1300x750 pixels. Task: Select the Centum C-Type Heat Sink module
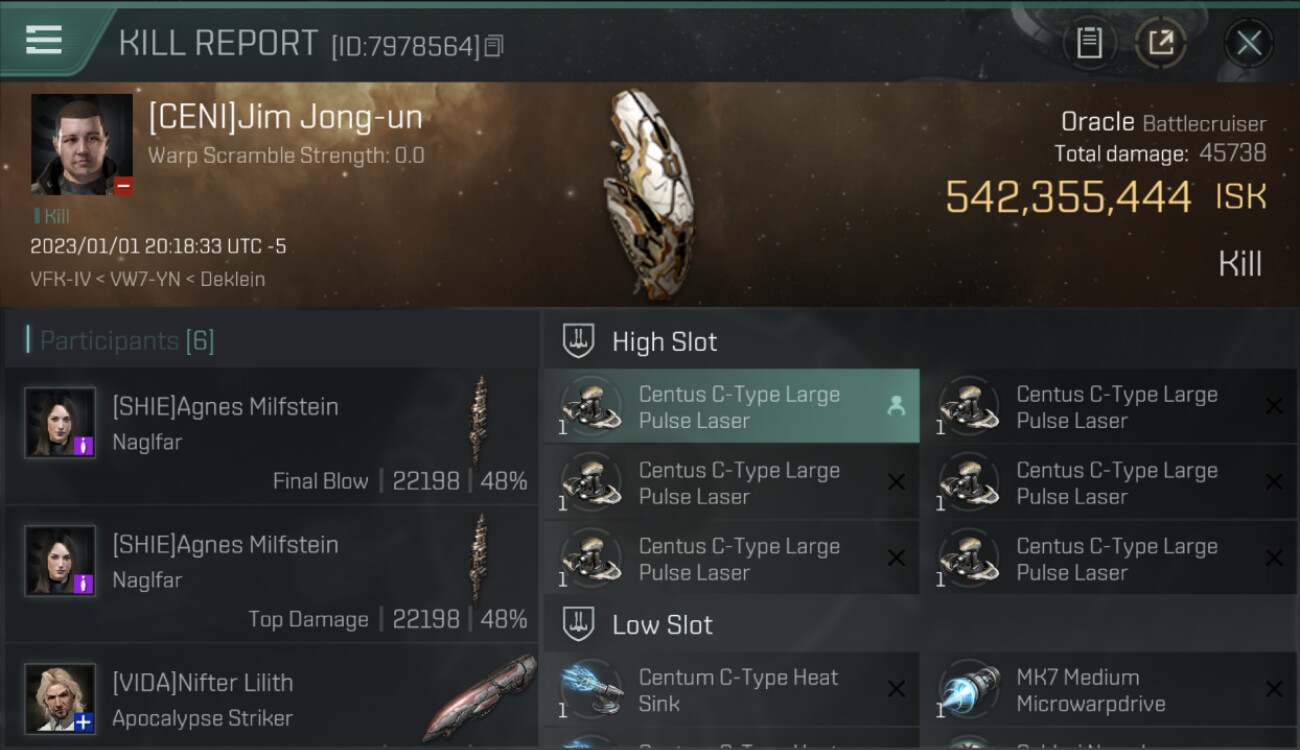coord(731,690)
